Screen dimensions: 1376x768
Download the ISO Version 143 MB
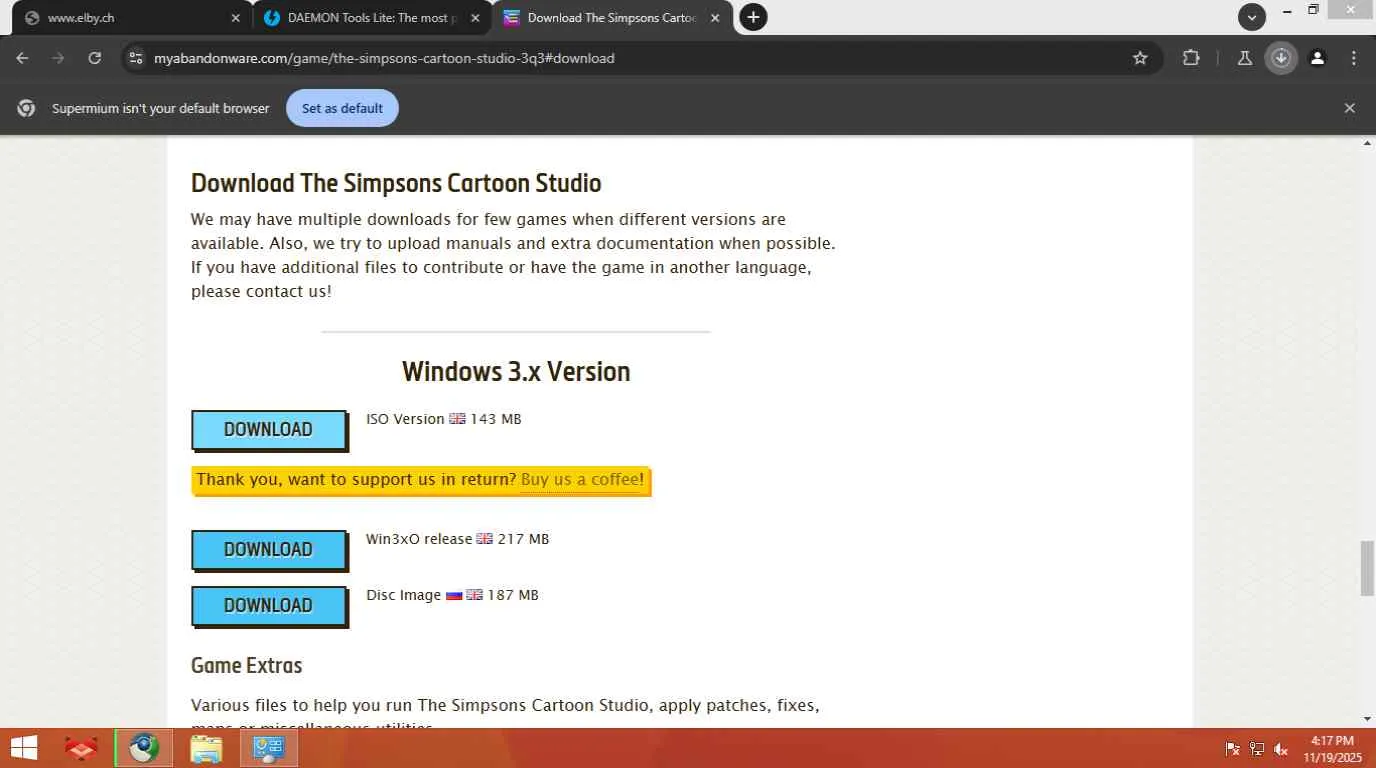(268, 429)
